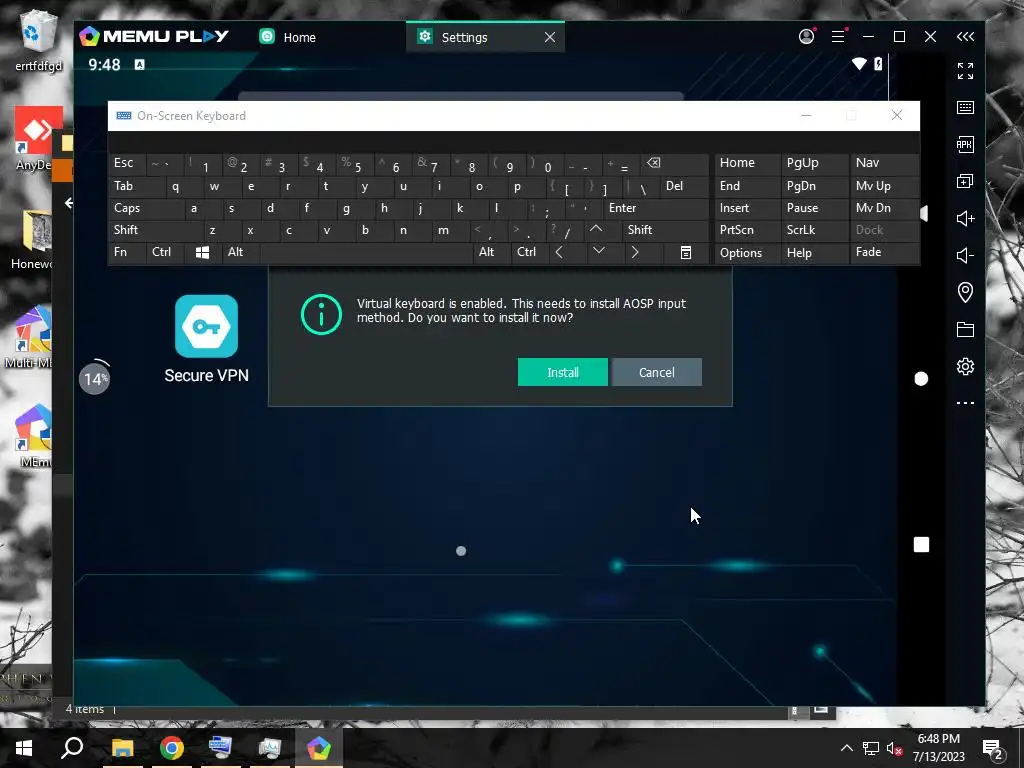Click the APK install icon in sidebar
The width and height of the screenshot is (1024, 768).
click(x=965, y=144)
